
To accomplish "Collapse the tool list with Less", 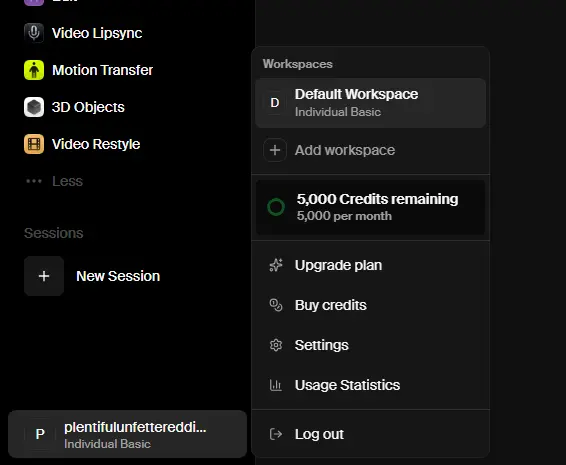I will (54, 181).
